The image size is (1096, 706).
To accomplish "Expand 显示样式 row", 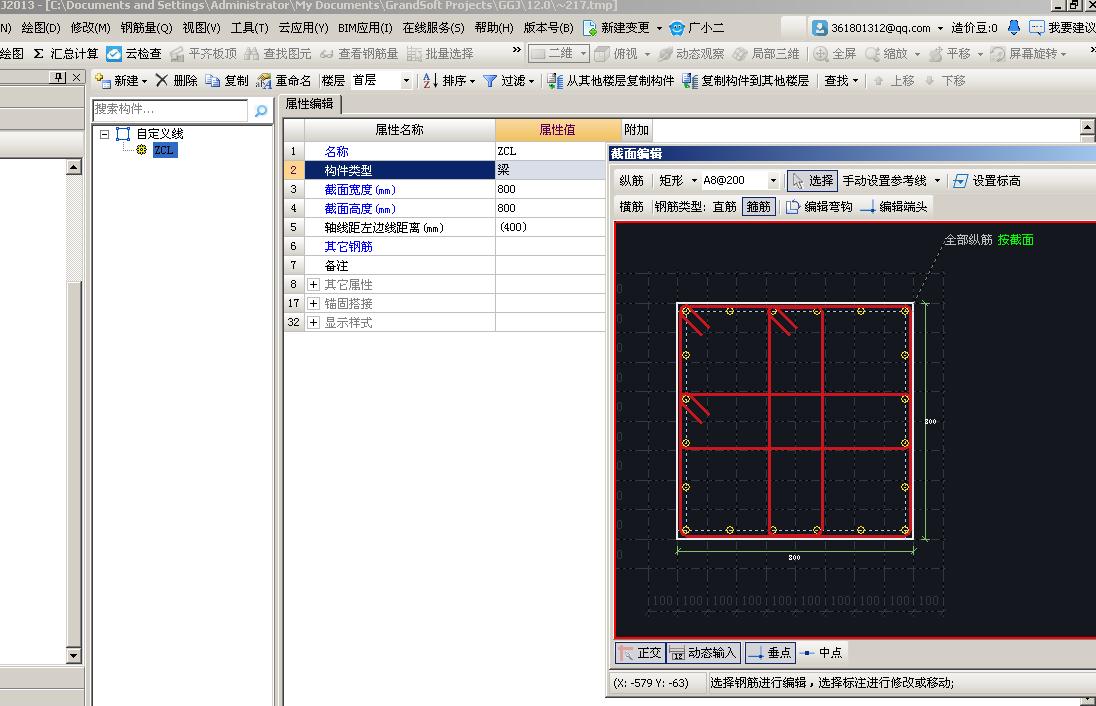I will pos(313,323).
